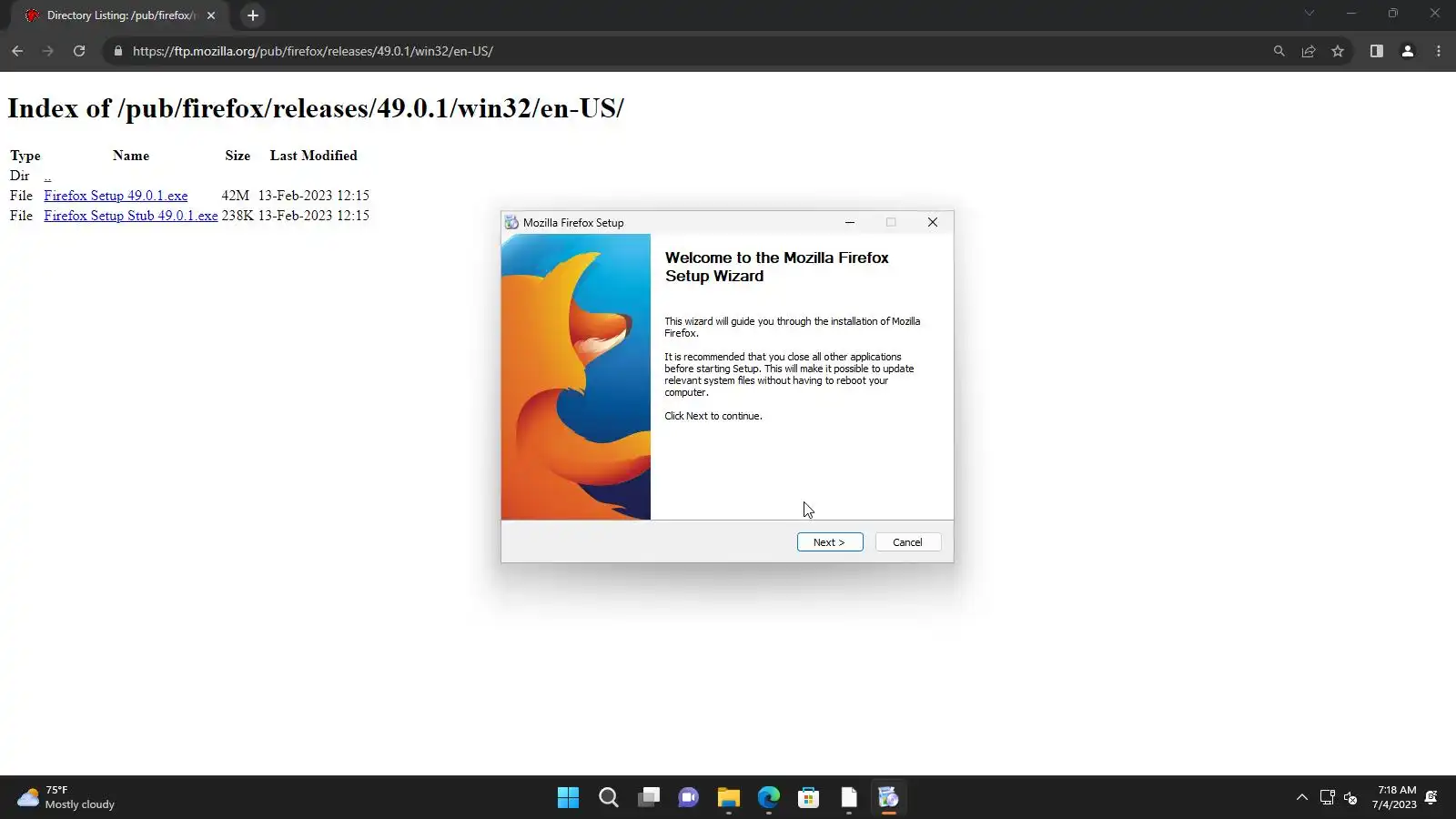
Task: Open Firefox Setup 49.0.1.exe link
Action: 116,196
